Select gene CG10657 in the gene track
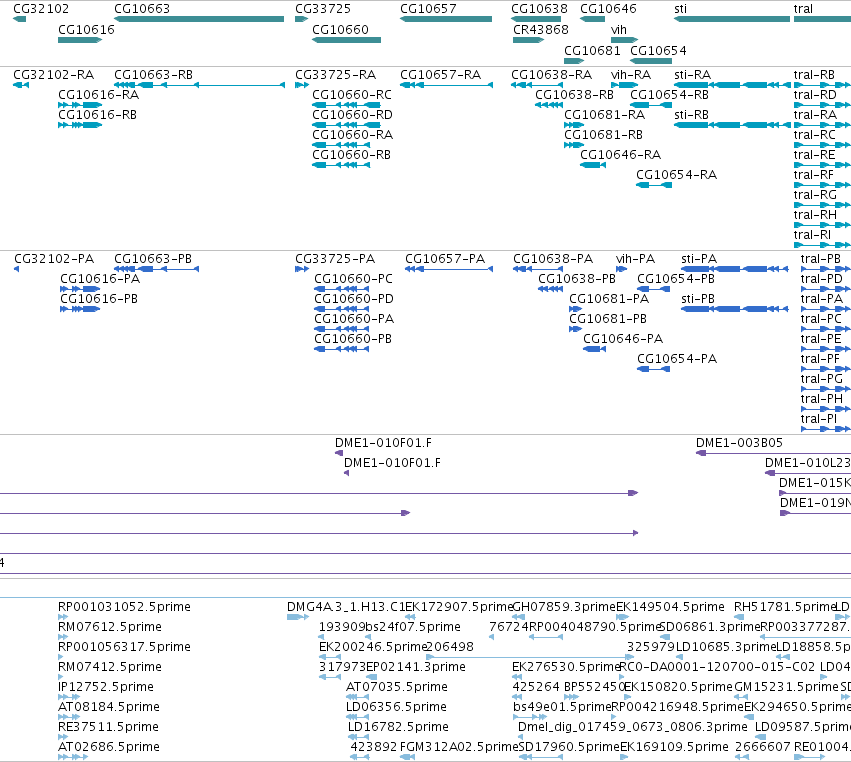The height and width of the screenshot is (762, 851). click(446, 19)
